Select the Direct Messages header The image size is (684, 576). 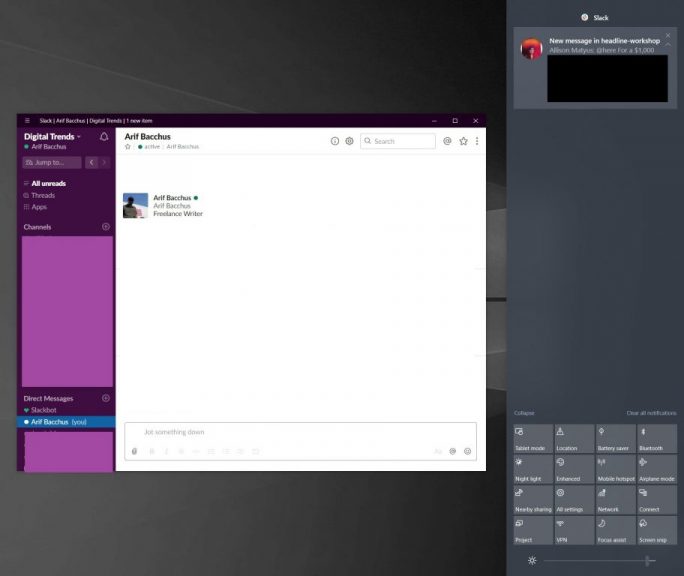tap(48, 398)
